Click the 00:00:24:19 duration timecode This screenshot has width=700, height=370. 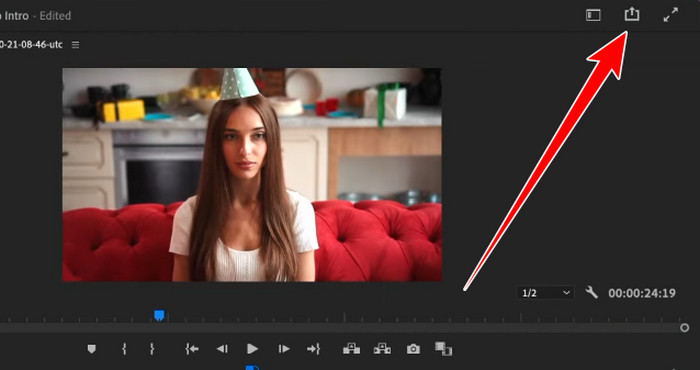point(642,293)
